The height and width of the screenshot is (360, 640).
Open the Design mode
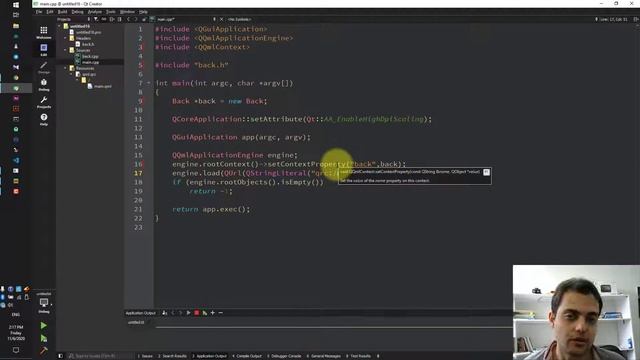pos(44,67)
